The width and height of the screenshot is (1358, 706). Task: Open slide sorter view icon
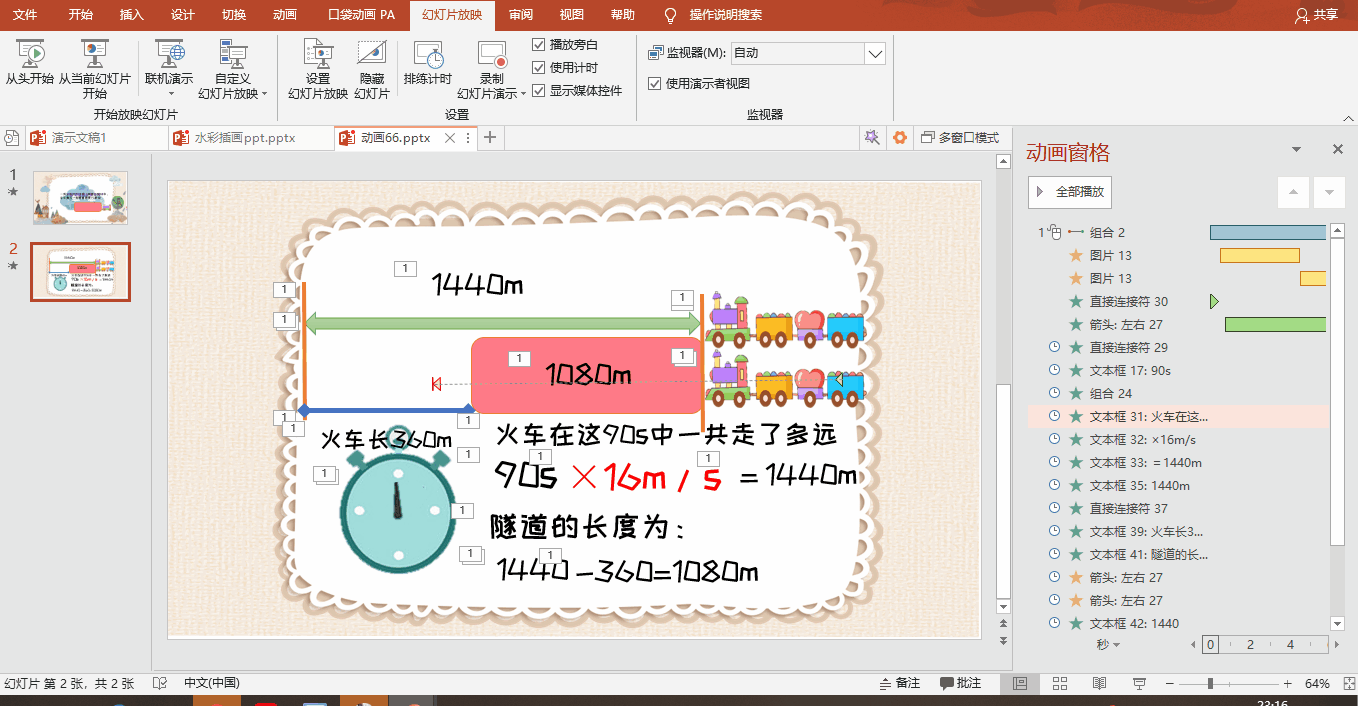1060,684
